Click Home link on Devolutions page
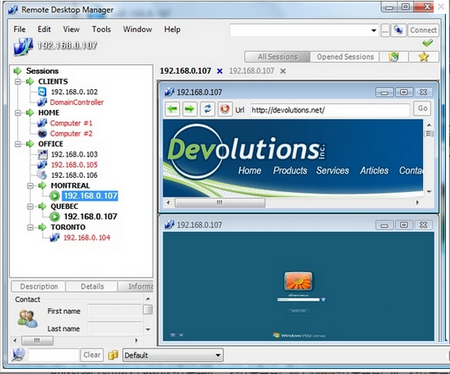This screenshot has height=374, width=450. tap(249, 170)
